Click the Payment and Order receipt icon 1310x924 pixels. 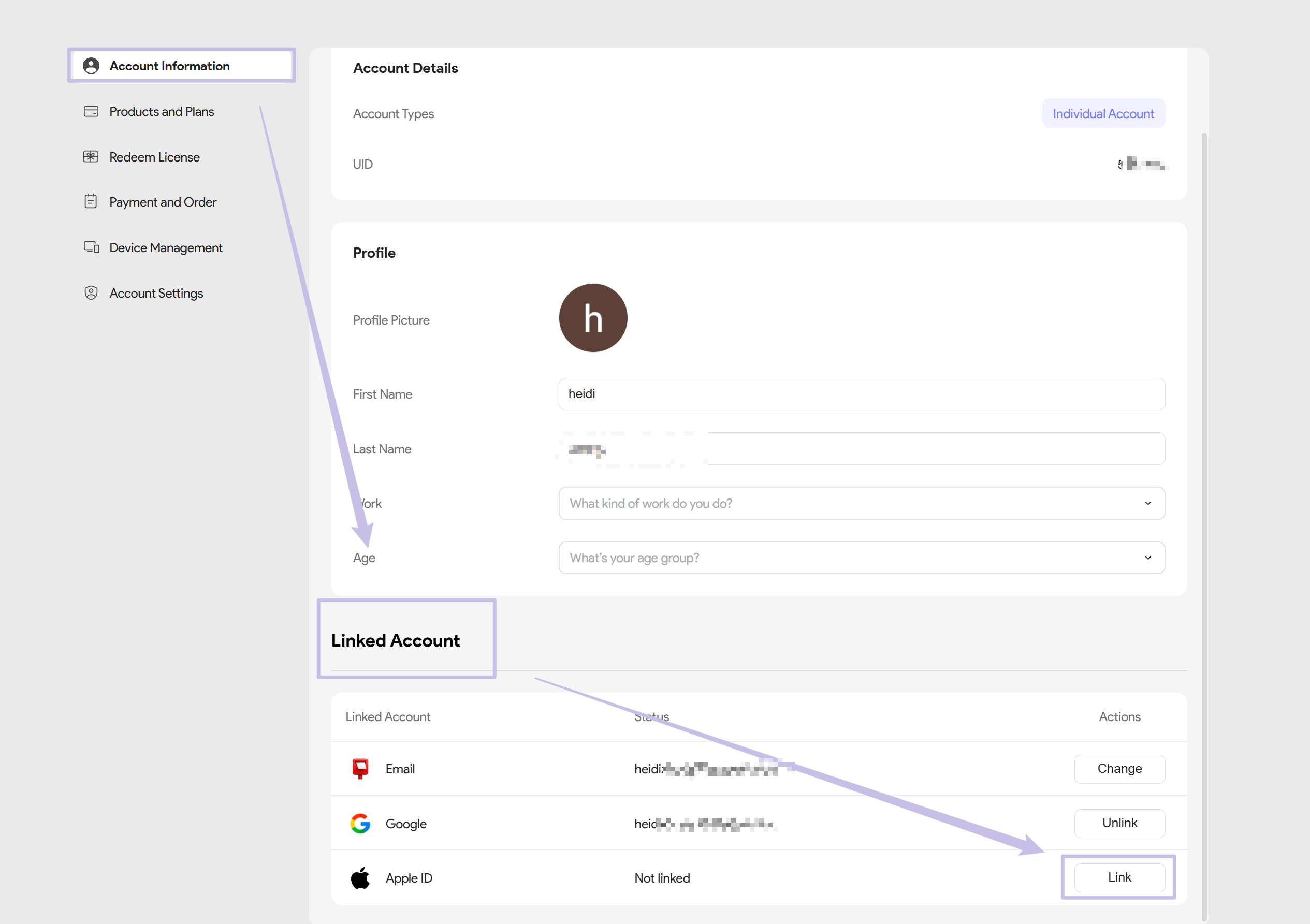click(91, 202)
